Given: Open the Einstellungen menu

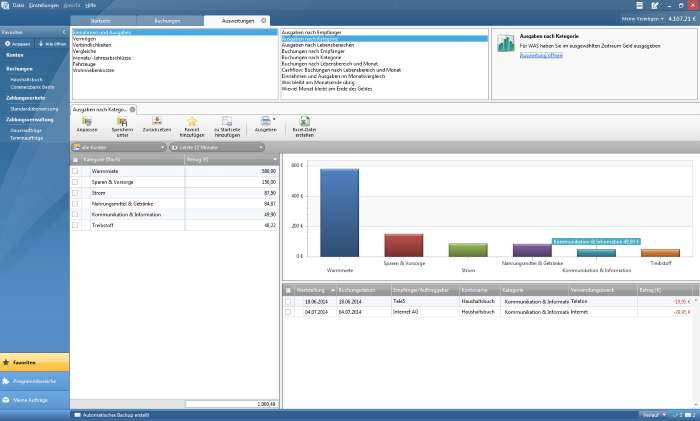Looking at the screenshot, I should 44,6.
